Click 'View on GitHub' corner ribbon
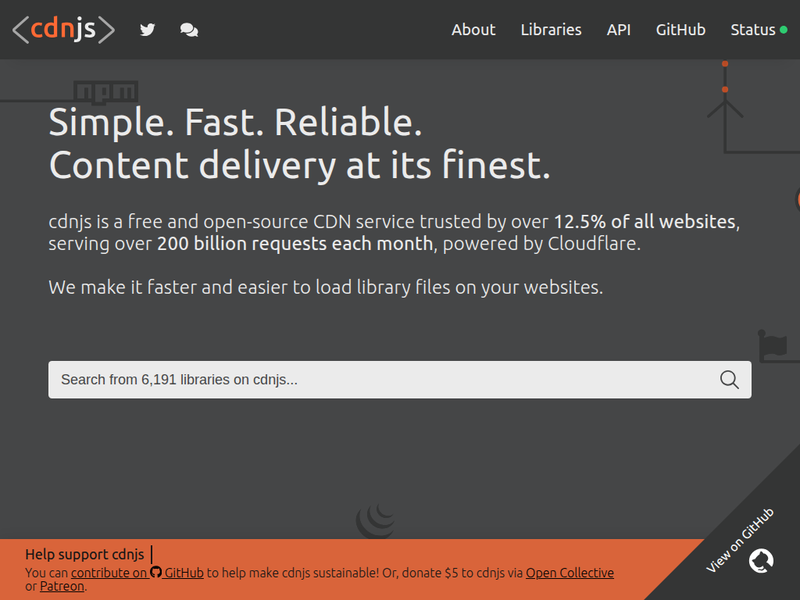 pyautogui.click(x=740, y=540)
